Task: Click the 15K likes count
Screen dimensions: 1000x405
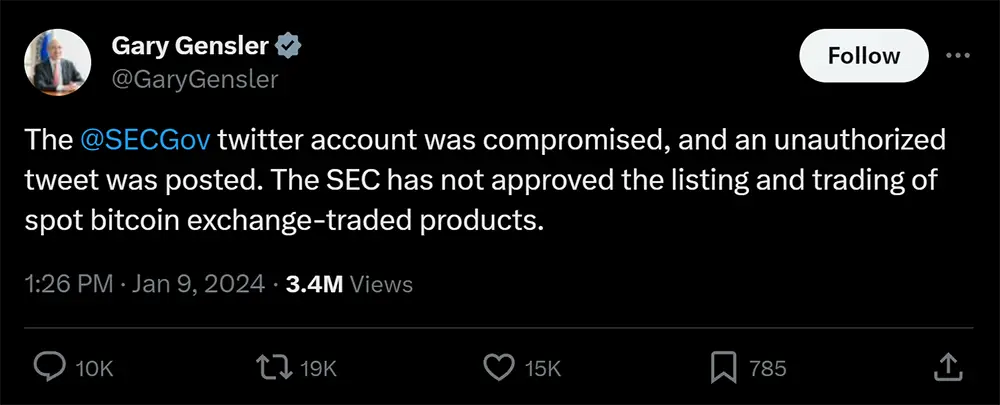Action: point(543,369)
